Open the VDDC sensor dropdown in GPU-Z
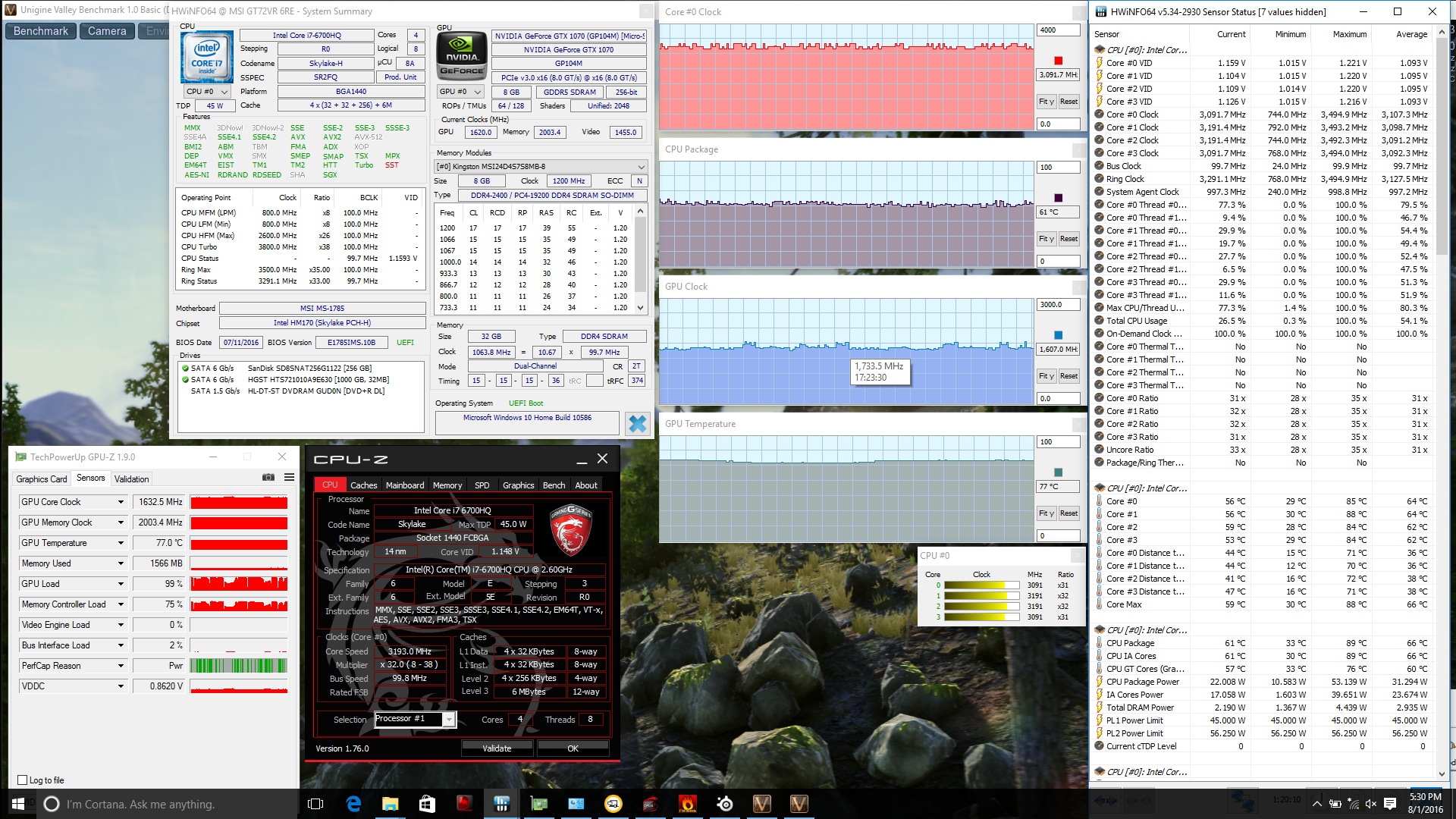 pyautogui.click(x=121, y=686)
